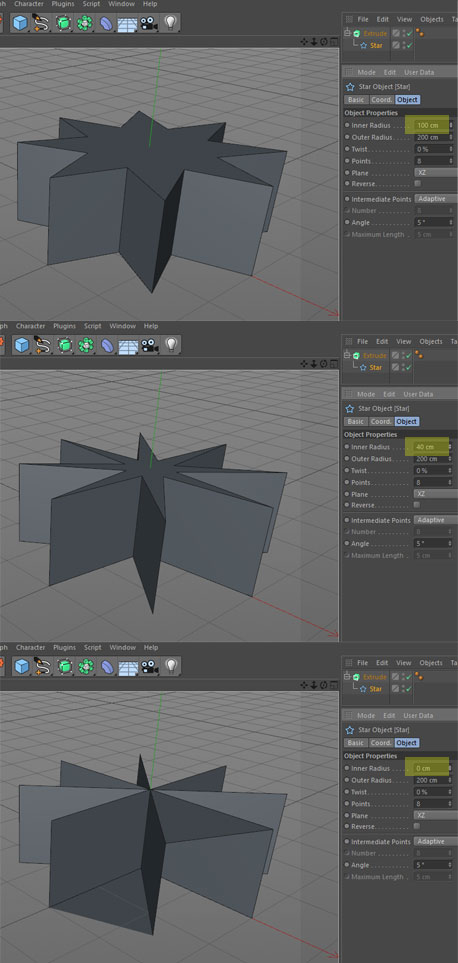
Task: Switch to Basic tab in 100 cm panel
Action: coord(355,99)
